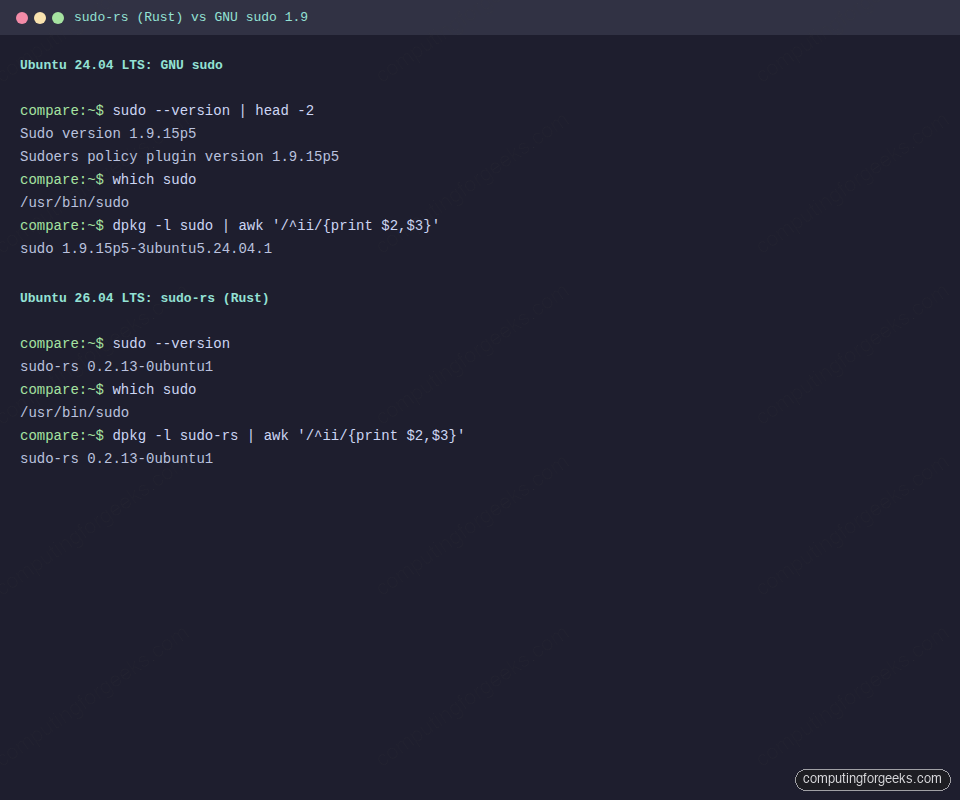Select the 'Sudoers policy plugin version 1.9.15p5' line
The image size is (960, 800).
click(x=179, y=156)
